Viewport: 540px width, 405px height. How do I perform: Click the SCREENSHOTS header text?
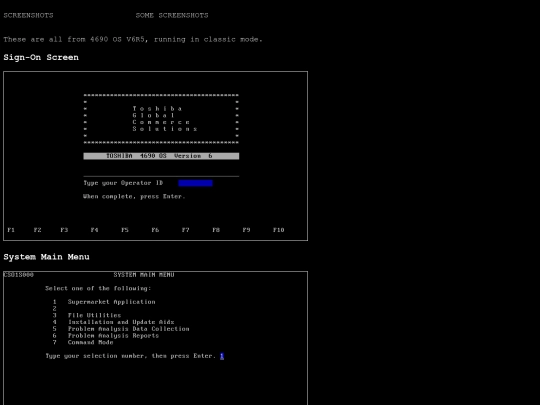28,15
